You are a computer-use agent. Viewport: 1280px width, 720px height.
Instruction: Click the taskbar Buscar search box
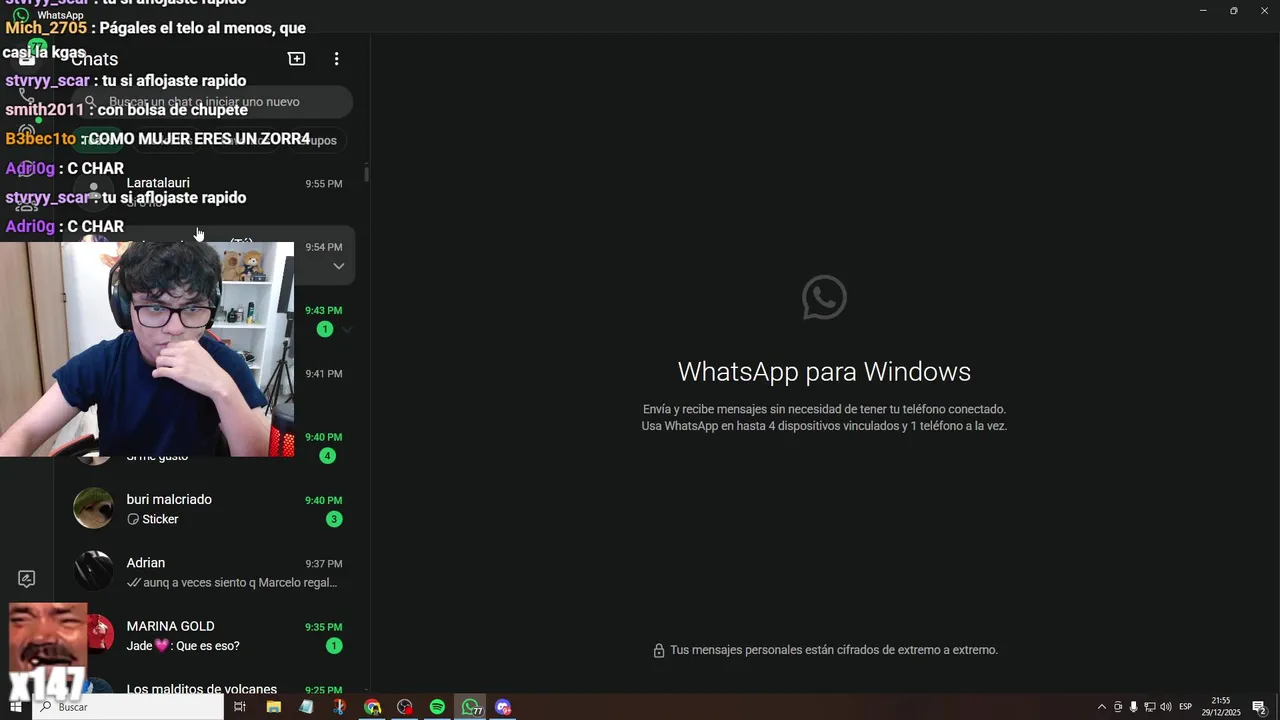click(x=128, y=707)
